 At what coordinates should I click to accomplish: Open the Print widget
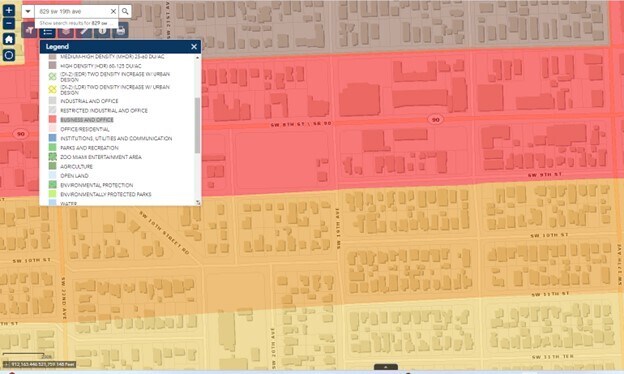121,31
